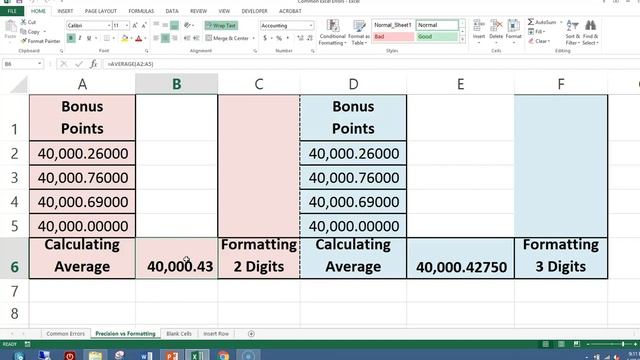Apply Align Left to the cell
Screen dimensions: 640x360
point(156,38)
